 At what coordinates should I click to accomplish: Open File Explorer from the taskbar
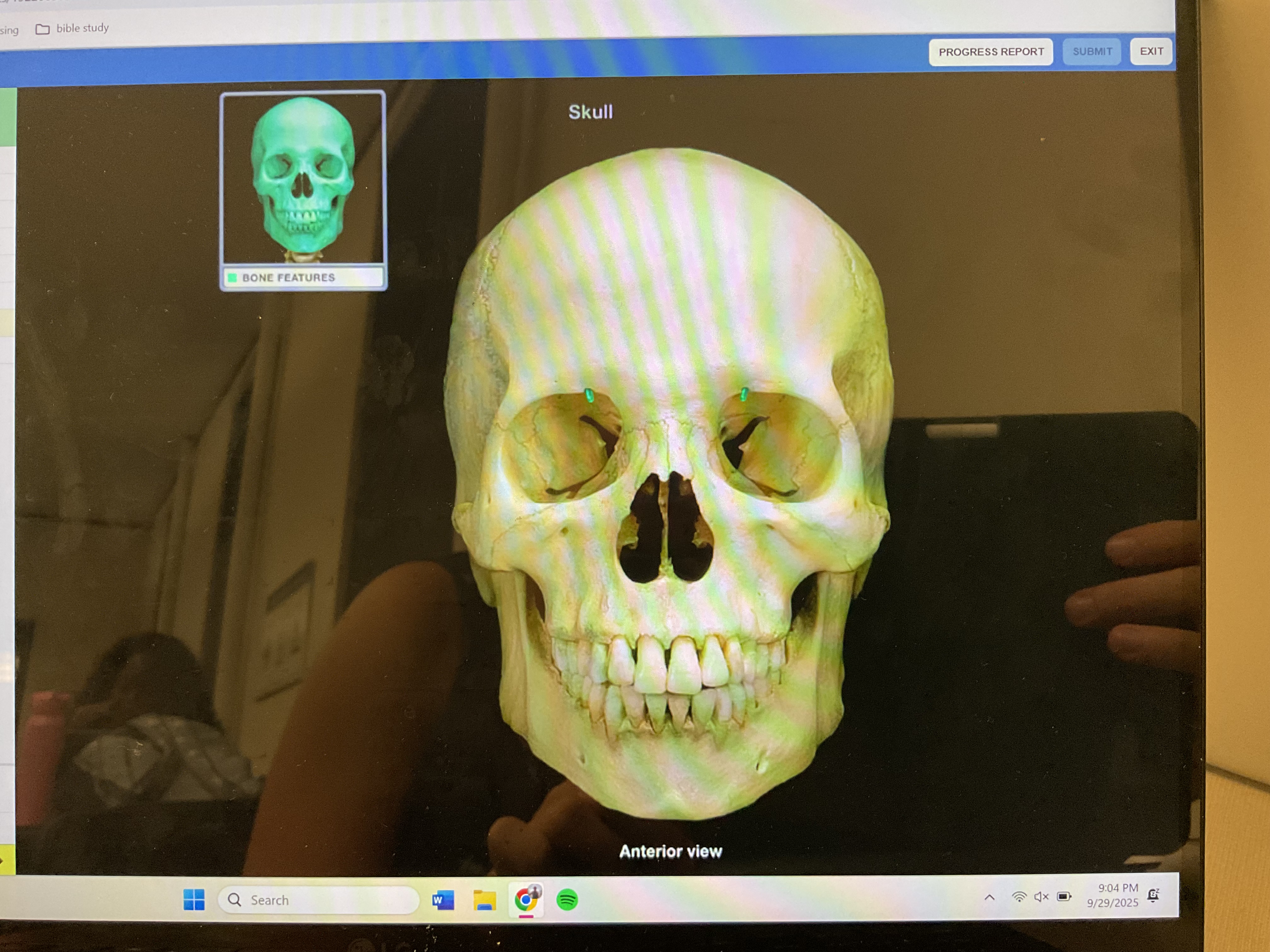484,900
